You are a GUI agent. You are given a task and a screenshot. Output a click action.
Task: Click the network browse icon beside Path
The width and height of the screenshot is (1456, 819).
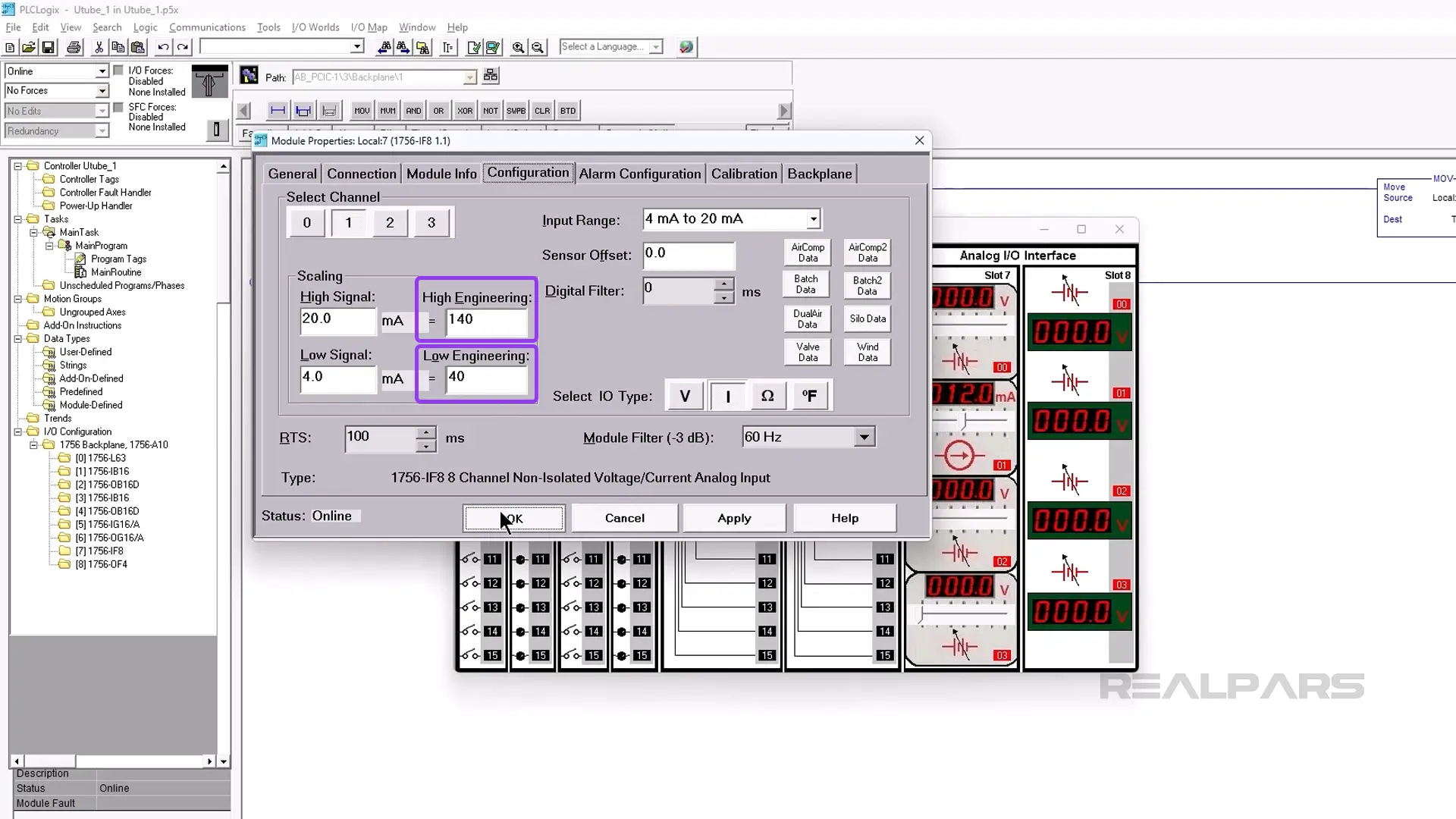[491, 76]
